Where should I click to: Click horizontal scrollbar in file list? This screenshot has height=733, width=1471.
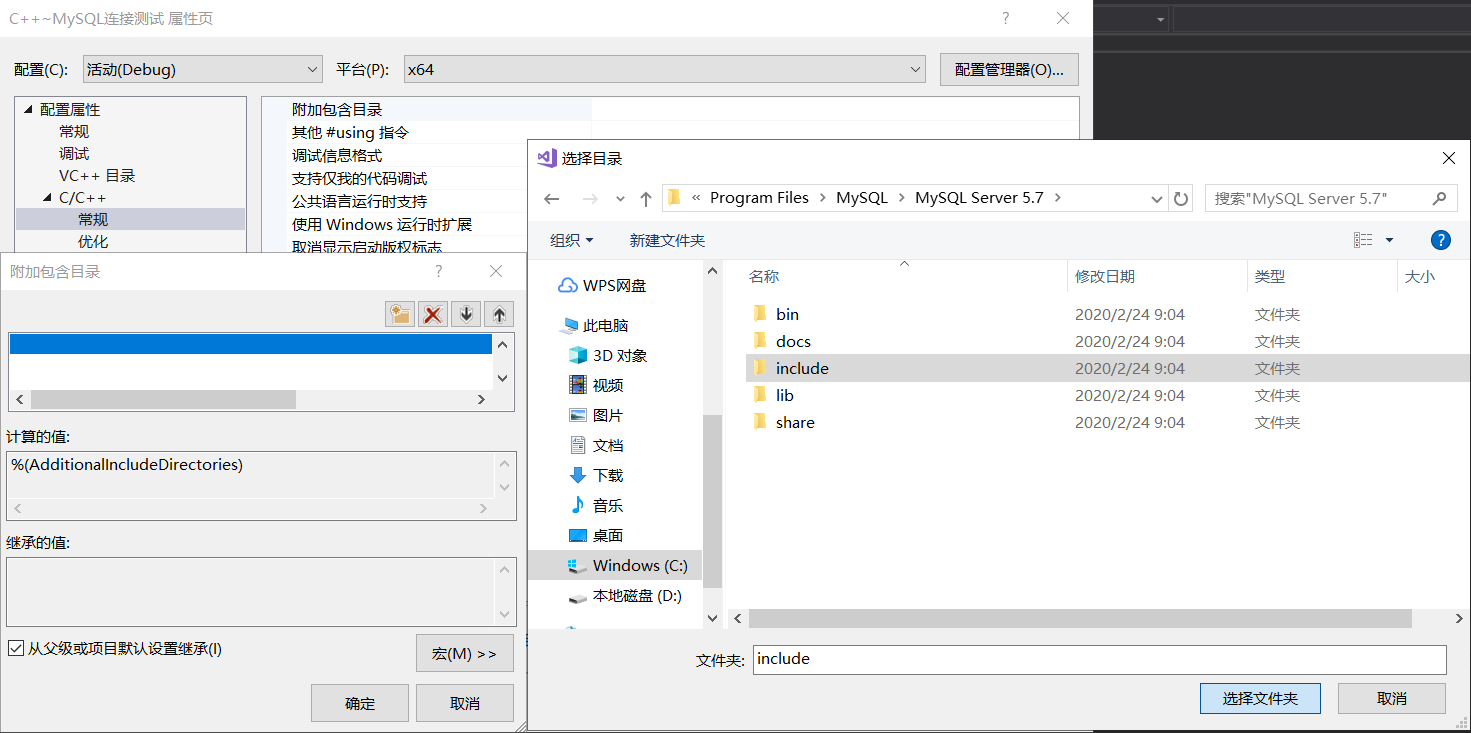(1079, 618)
